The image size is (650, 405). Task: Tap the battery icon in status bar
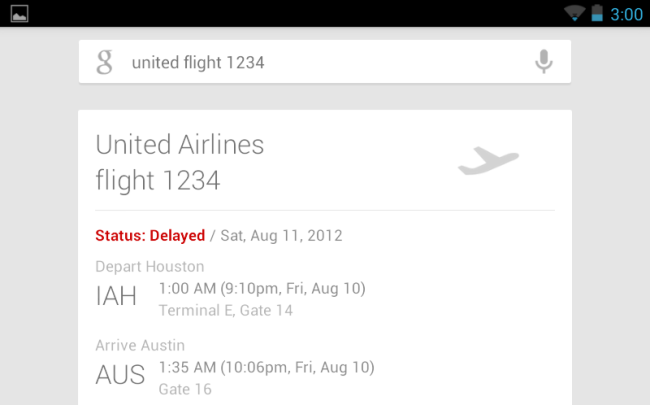[597, 14]
